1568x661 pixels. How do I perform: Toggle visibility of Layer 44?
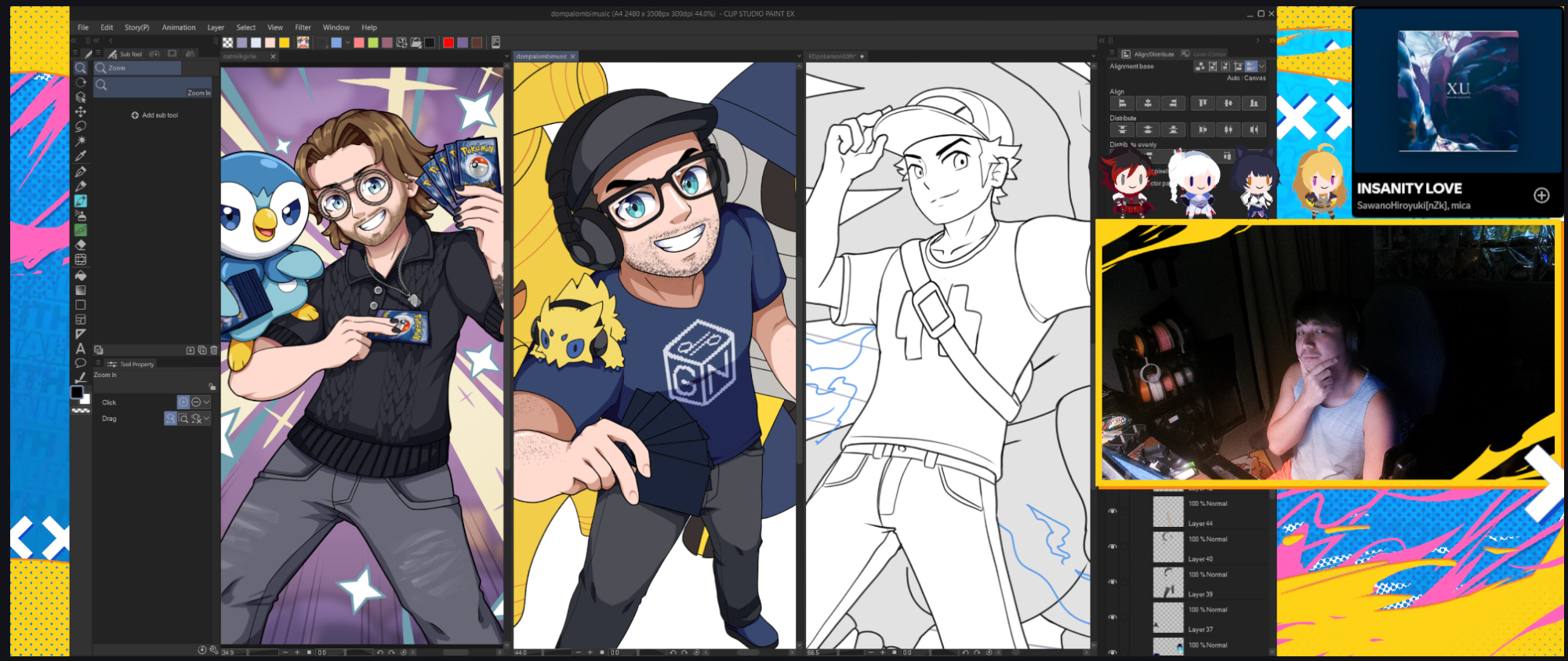(x=1112, y=511)
